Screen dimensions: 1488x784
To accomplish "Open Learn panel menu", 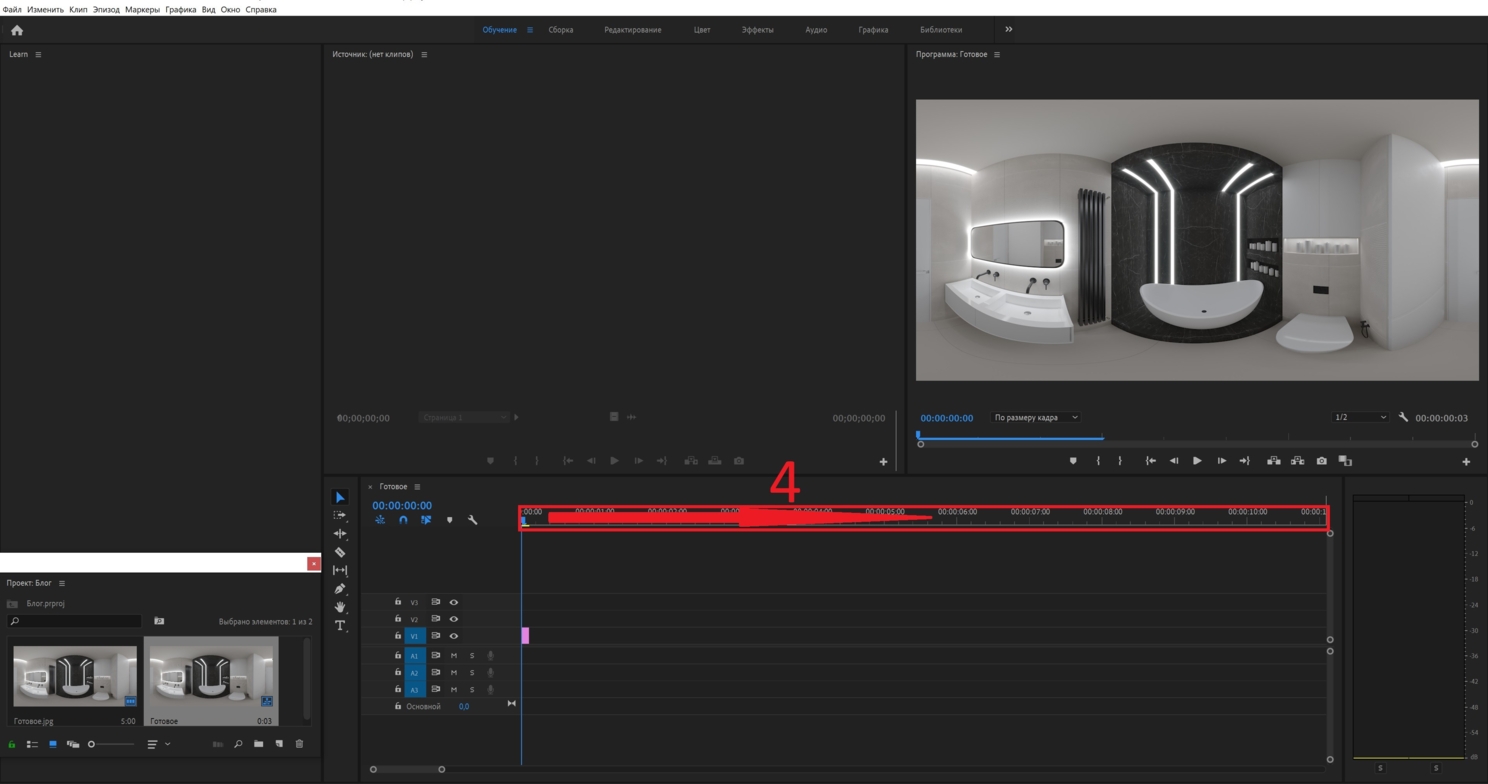I will click(x=38, y=54).
